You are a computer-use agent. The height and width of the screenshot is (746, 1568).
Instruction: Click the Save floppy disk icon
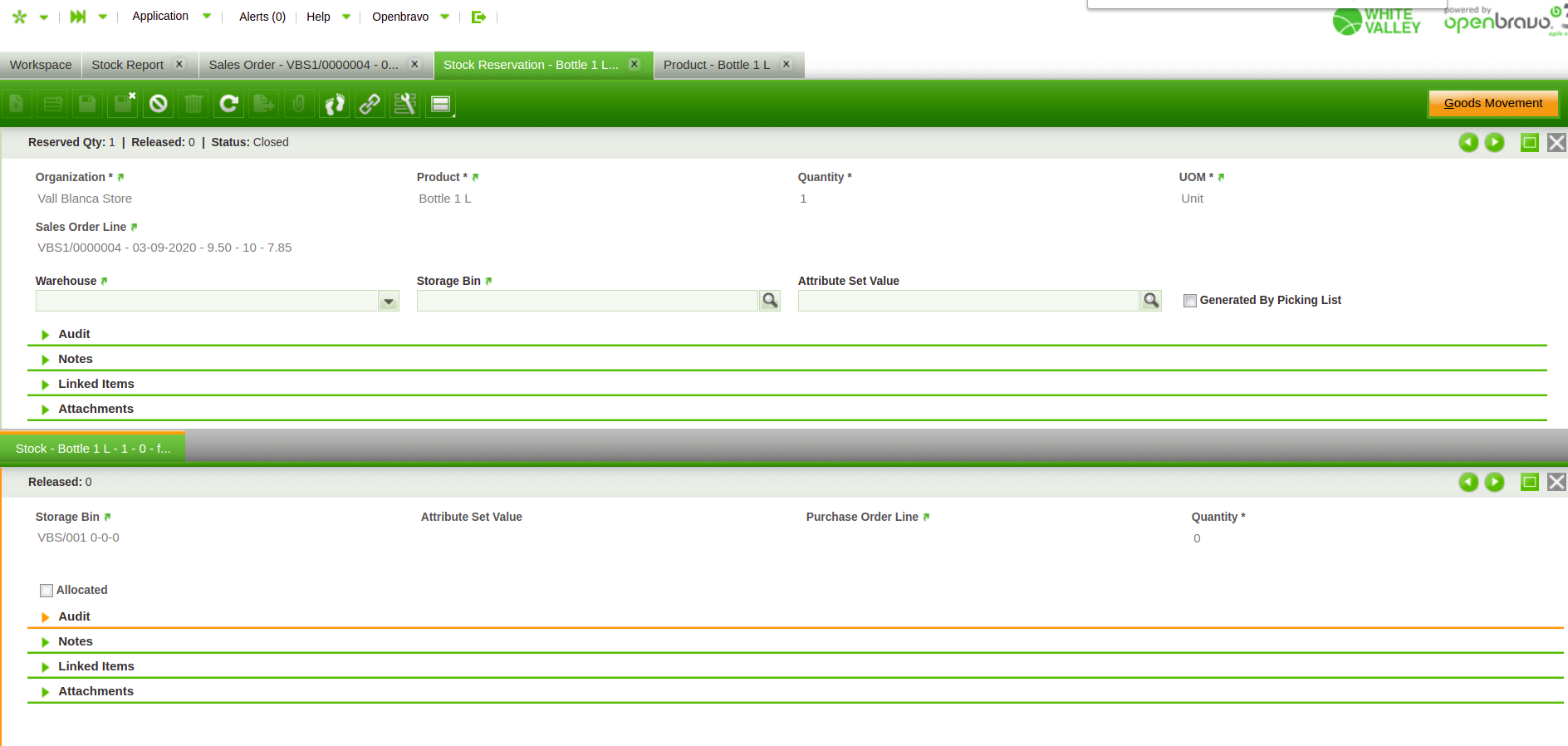coord(87,104)
